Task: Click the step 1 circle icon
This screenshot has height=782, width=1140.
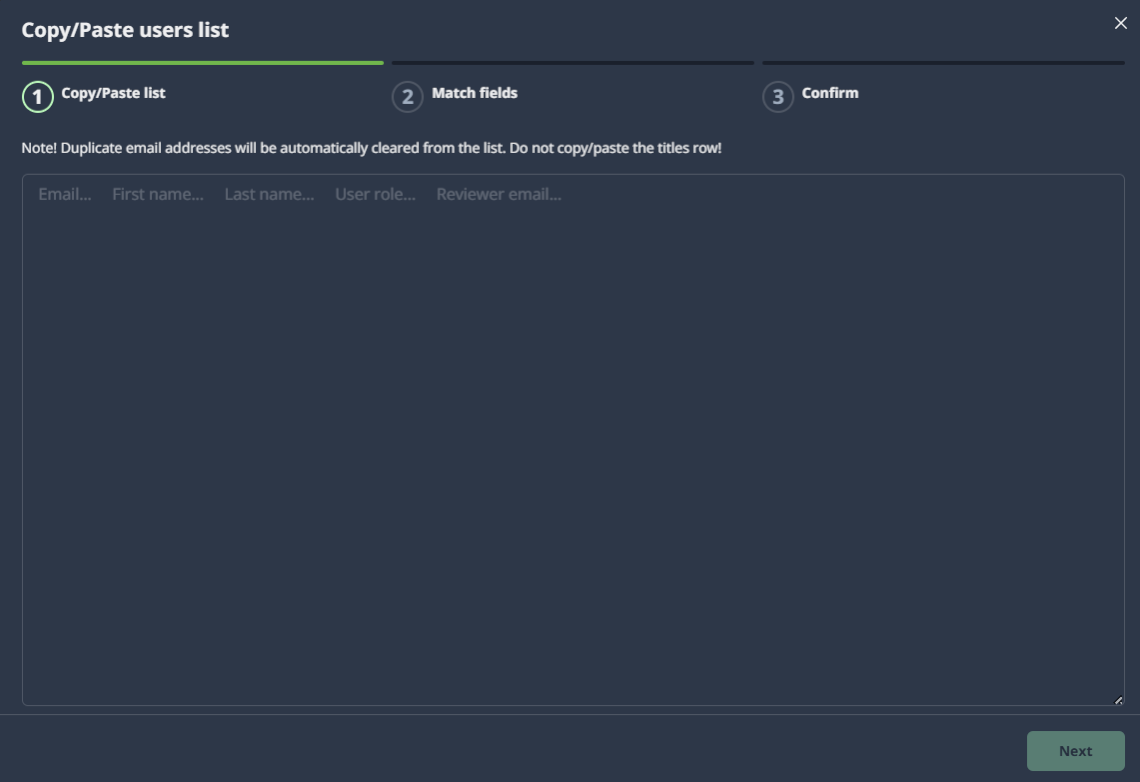Action: tap(38, 97)
